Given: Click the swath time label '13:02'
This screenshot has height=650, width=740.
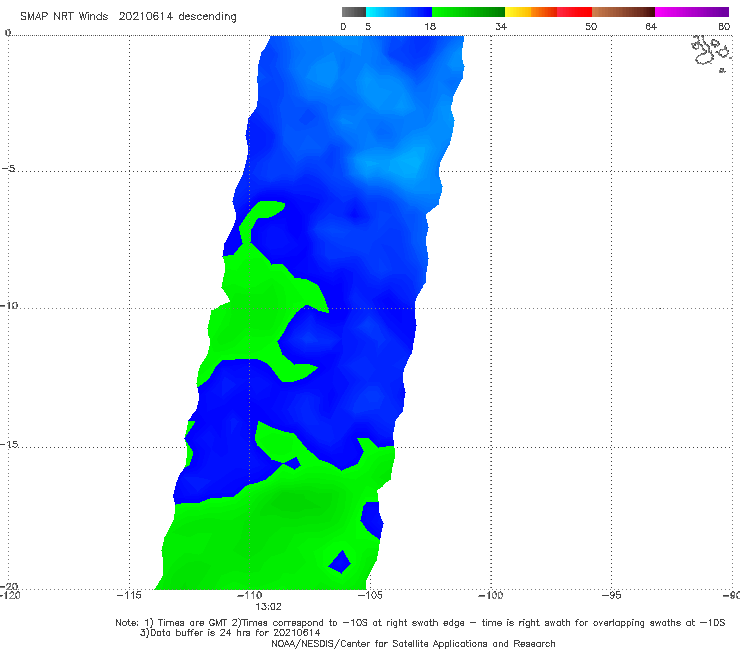Looking at the screenshot, I should click(x=268, y=607).
